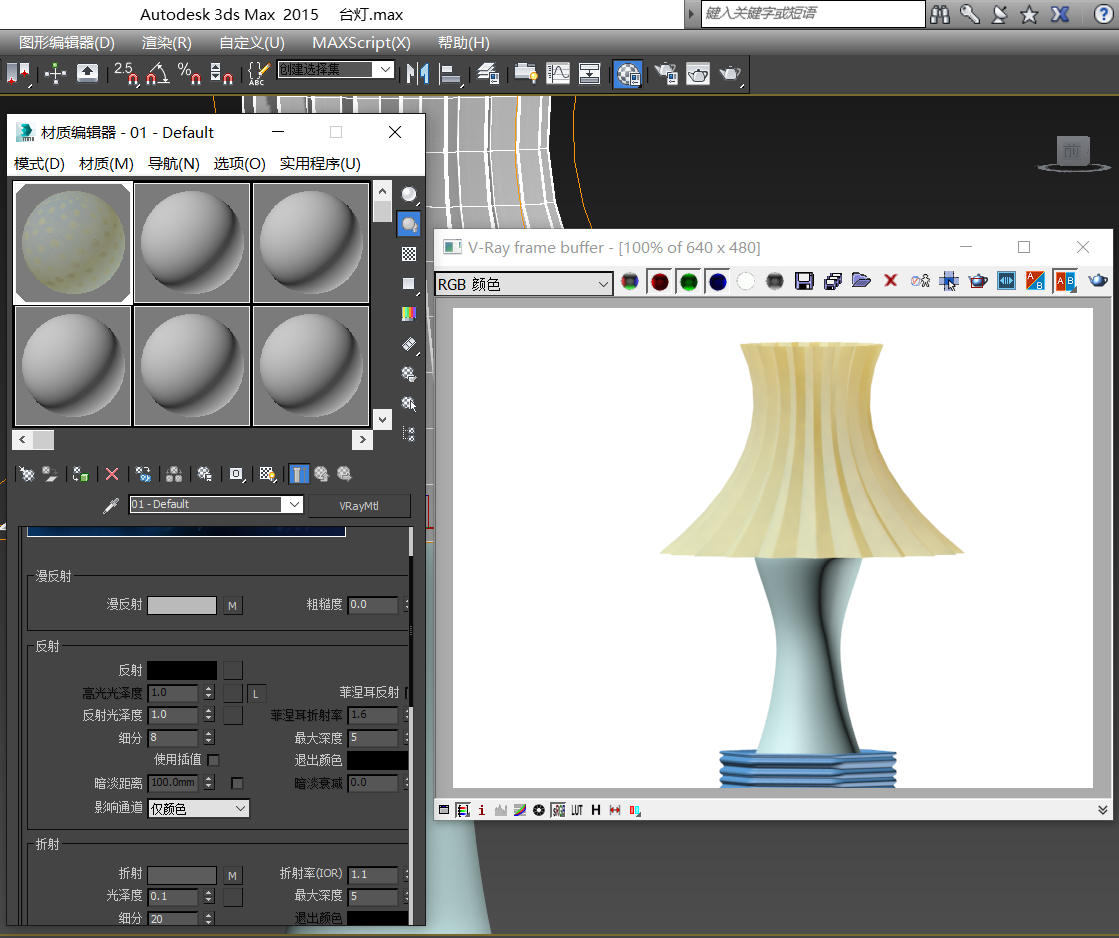The image size is (1119, 938).
Task: Open the curve editor from main toolbar
Action: pos(557,74)
